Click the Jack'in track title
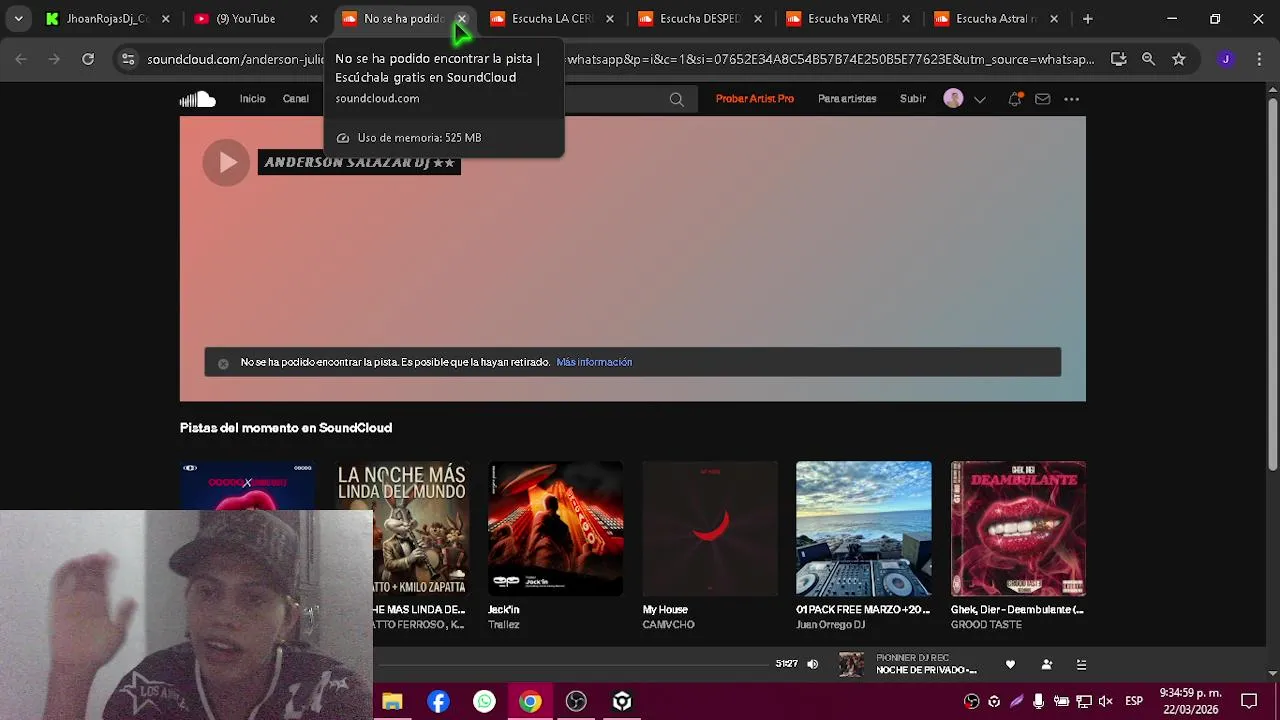 [504, 609]
